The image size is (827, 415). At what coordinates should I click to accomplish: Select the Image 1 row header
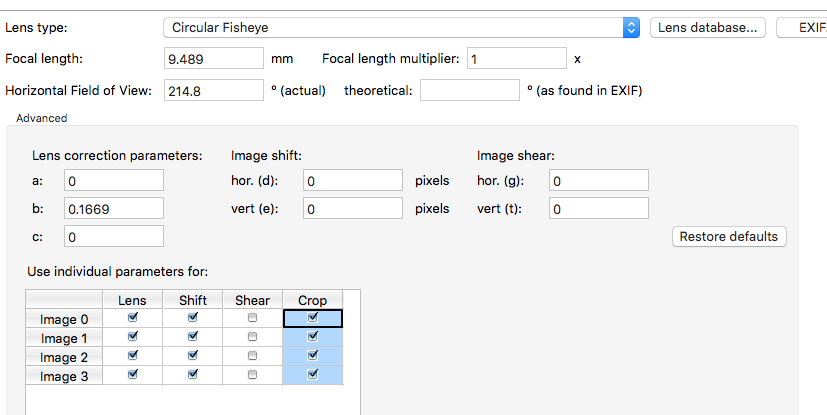[x=64, y=339]
